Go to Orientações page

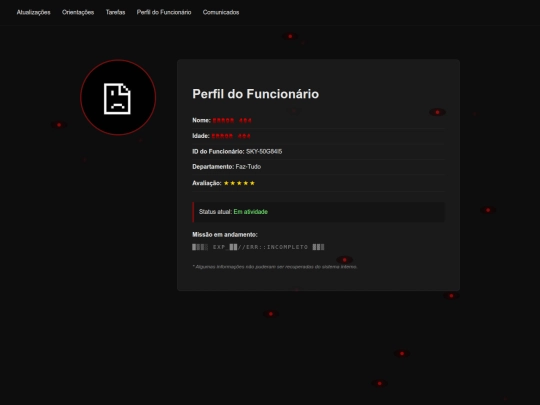coord(78,12)
